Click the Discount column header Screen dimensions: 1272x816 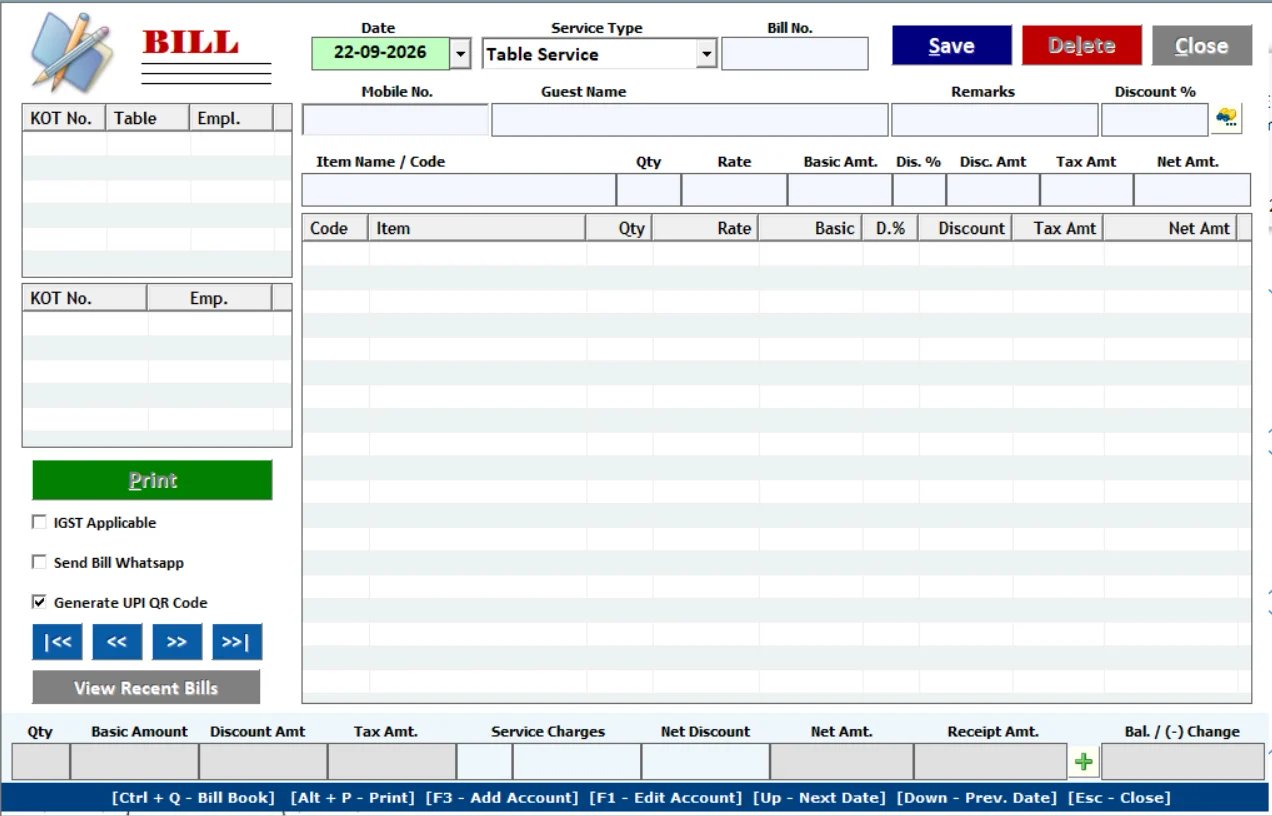(965, 228)
